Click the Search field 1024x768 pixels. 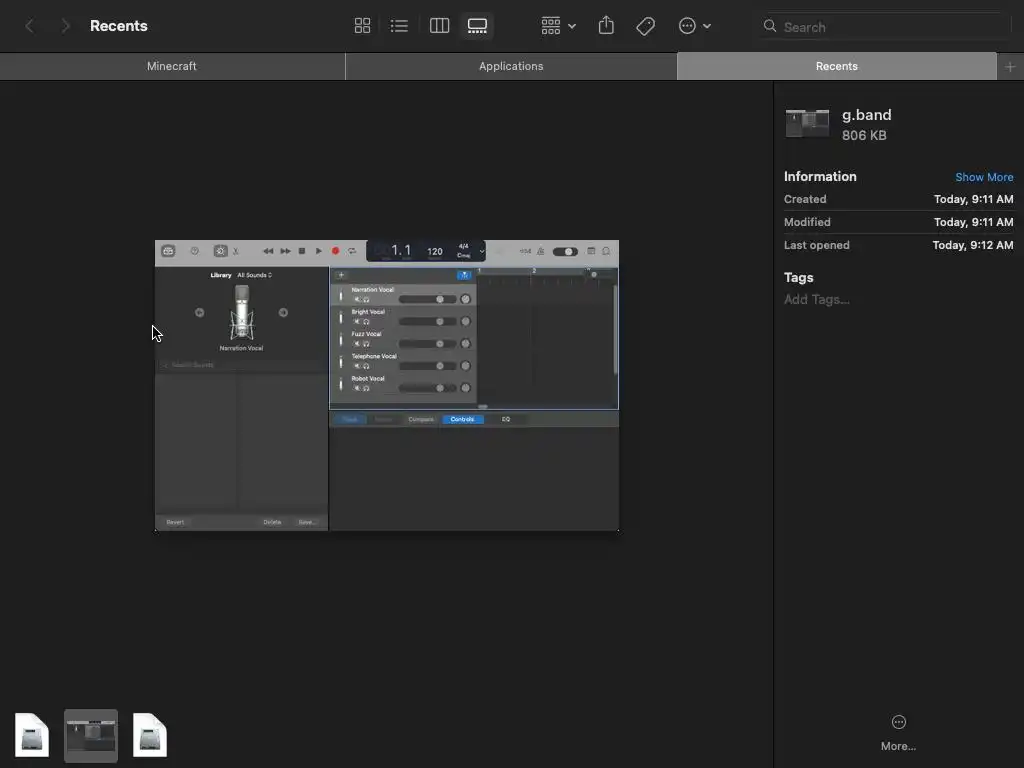(x=884, y=27)
